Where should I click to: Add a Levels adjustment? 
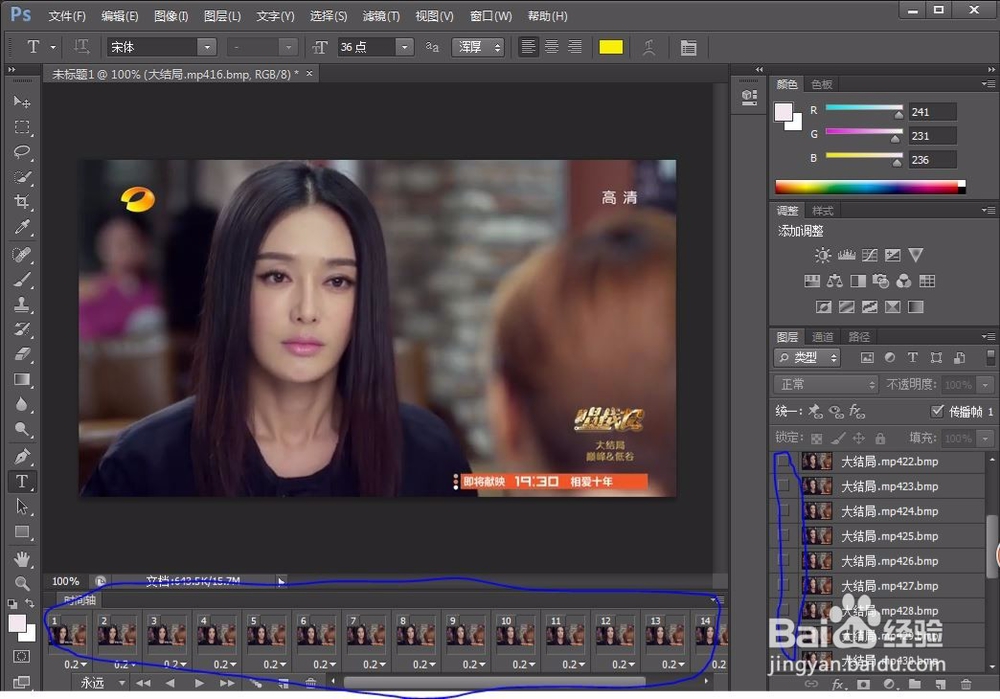(x=846, y=255)
